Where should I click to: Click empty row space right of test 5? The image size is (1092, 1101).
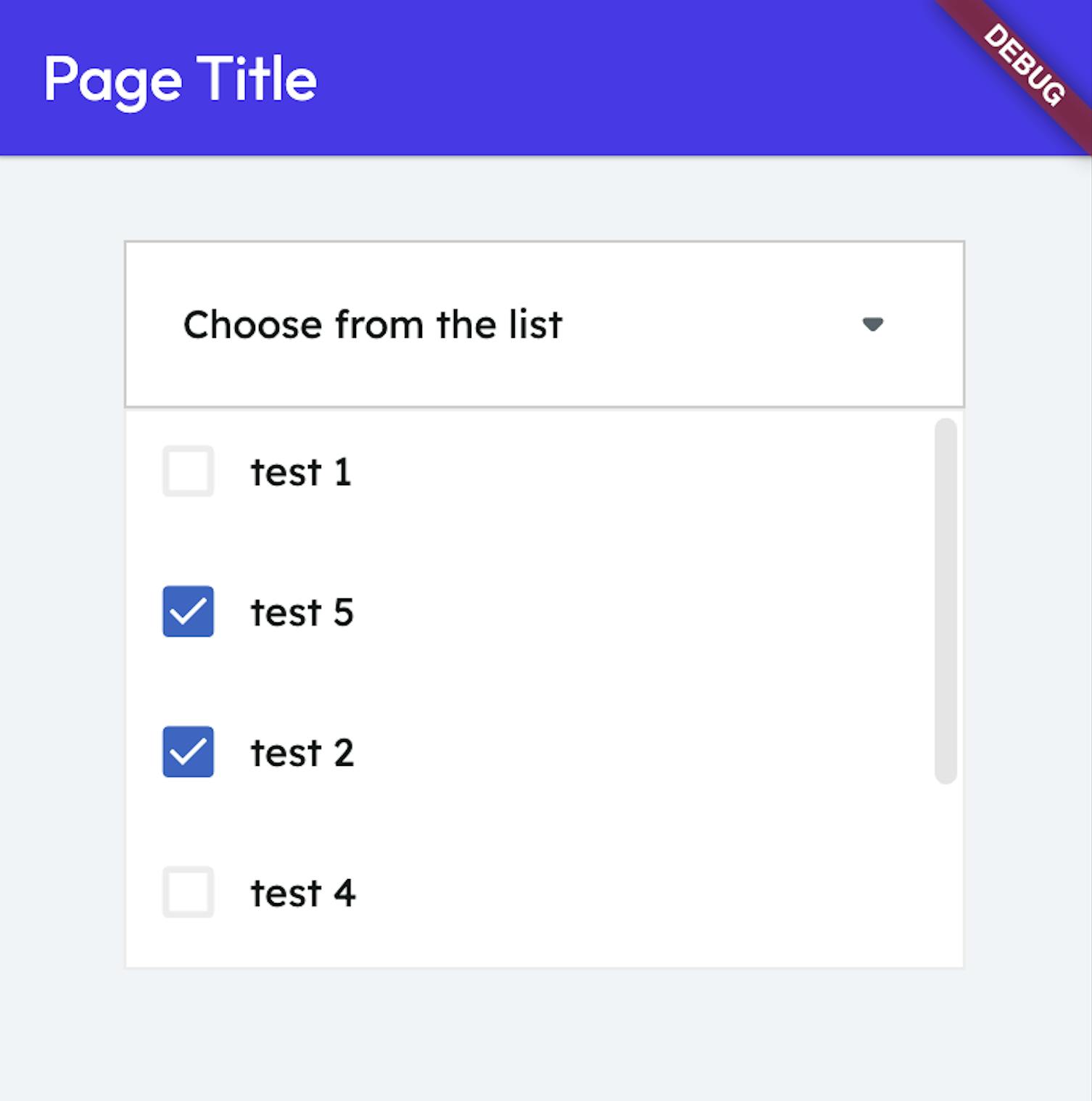[x=616, y=612]
